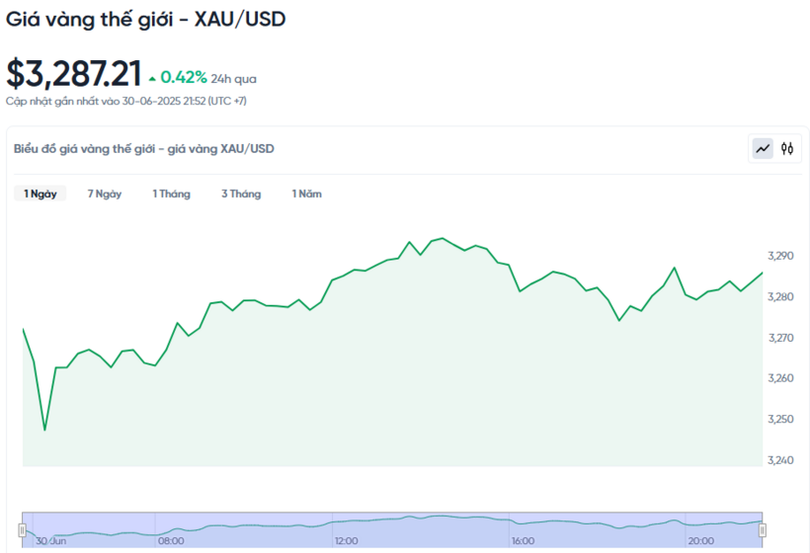Choose the 1 Năm chart period
The image size is (810, 553).
(x=307, y=194)
